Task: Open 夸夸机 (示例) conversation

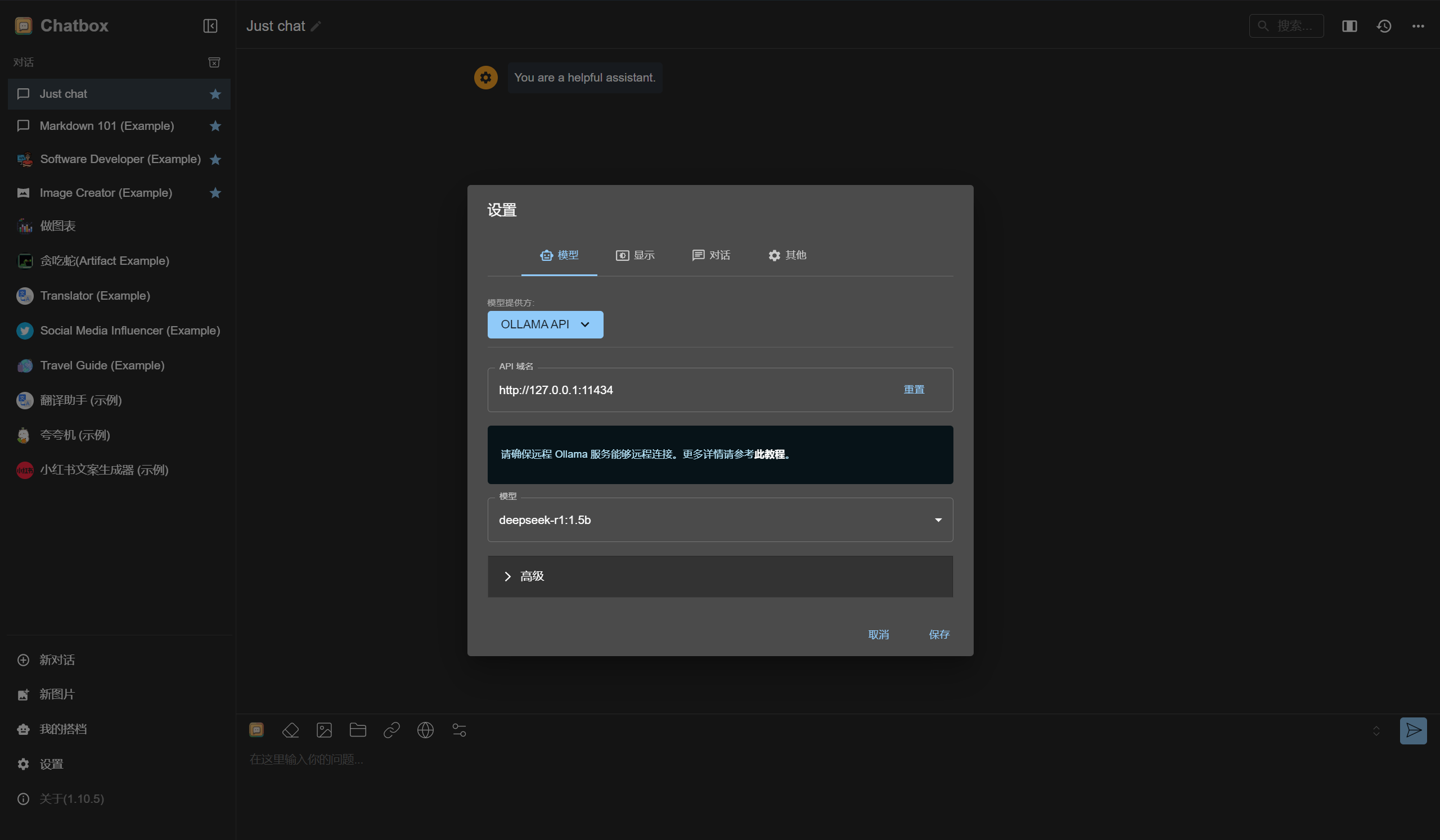Action: (119, 435)
